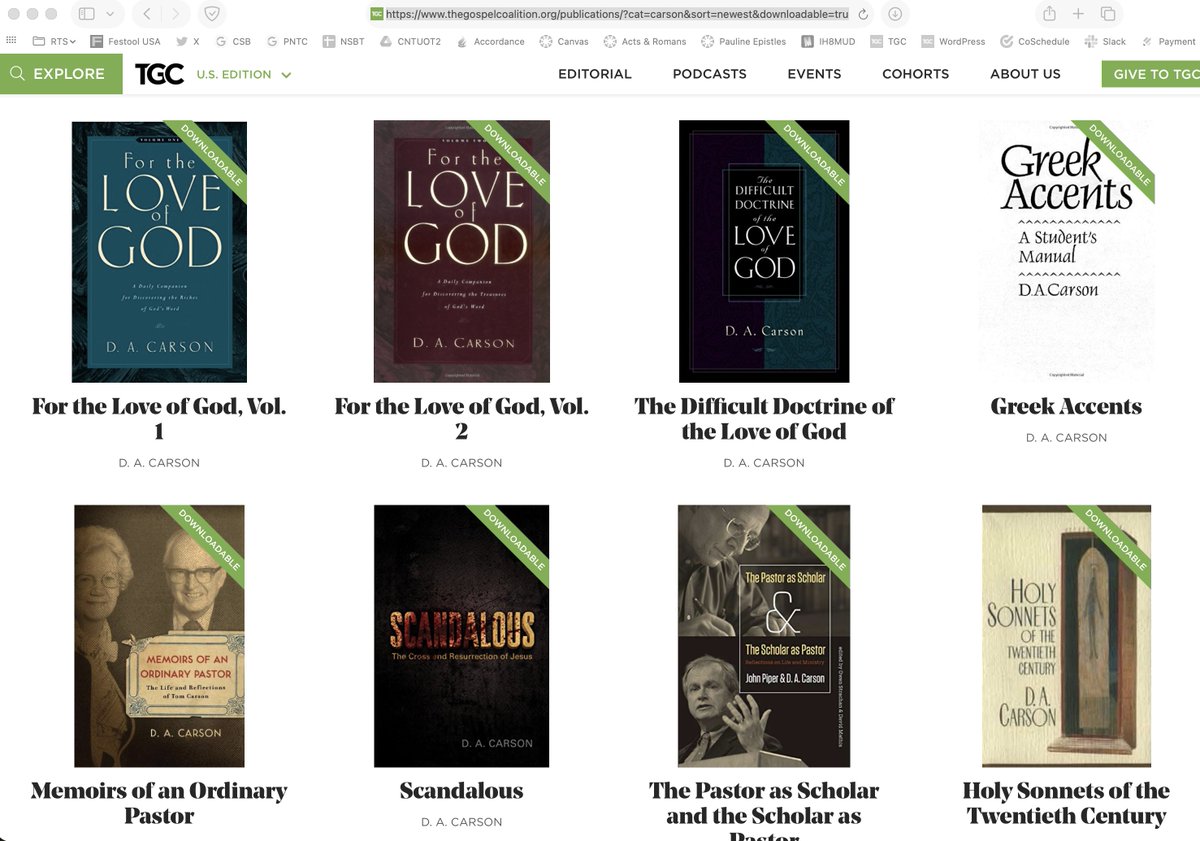Open the WordPress bookmark
This screenshot has height=841, width=1200.
click(x=953, y=41)
